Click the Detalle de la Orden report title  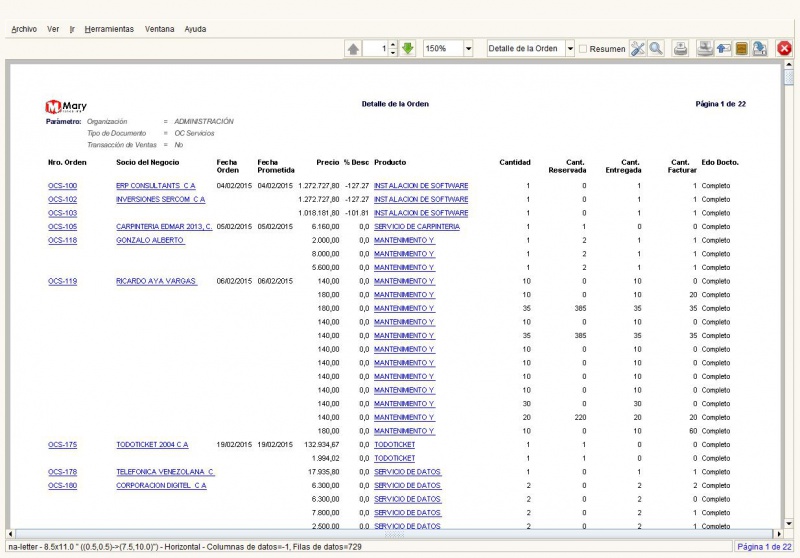pos(395,104)
